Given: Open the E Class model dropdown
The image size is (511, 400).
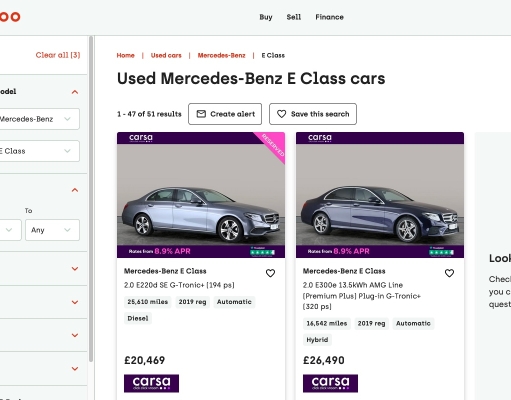Looking at the screenshot, I should point(39,151).
